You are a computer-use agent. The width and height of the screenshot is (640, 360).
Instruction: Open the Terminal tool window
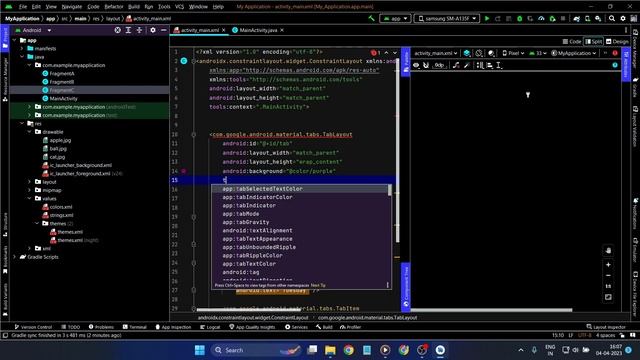135,327
